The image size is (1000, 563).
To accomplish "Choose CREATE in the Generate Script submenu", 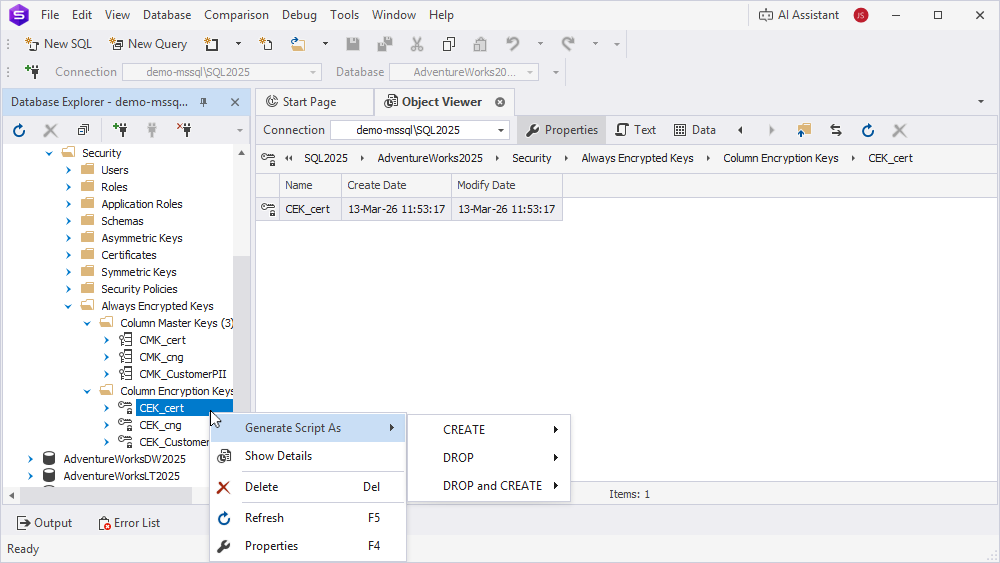I will click(x=489, y=430).
